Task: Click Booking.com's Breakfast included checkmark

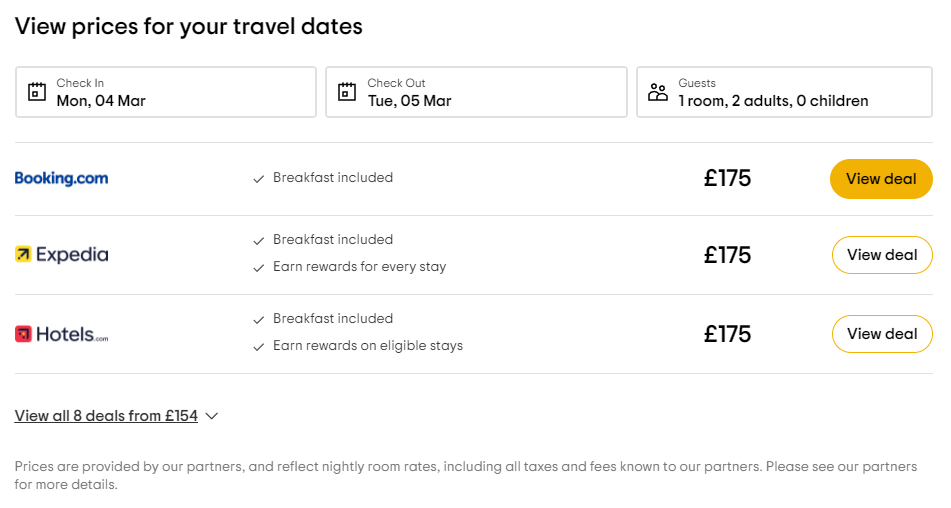Action: click(x=259, y=179)
